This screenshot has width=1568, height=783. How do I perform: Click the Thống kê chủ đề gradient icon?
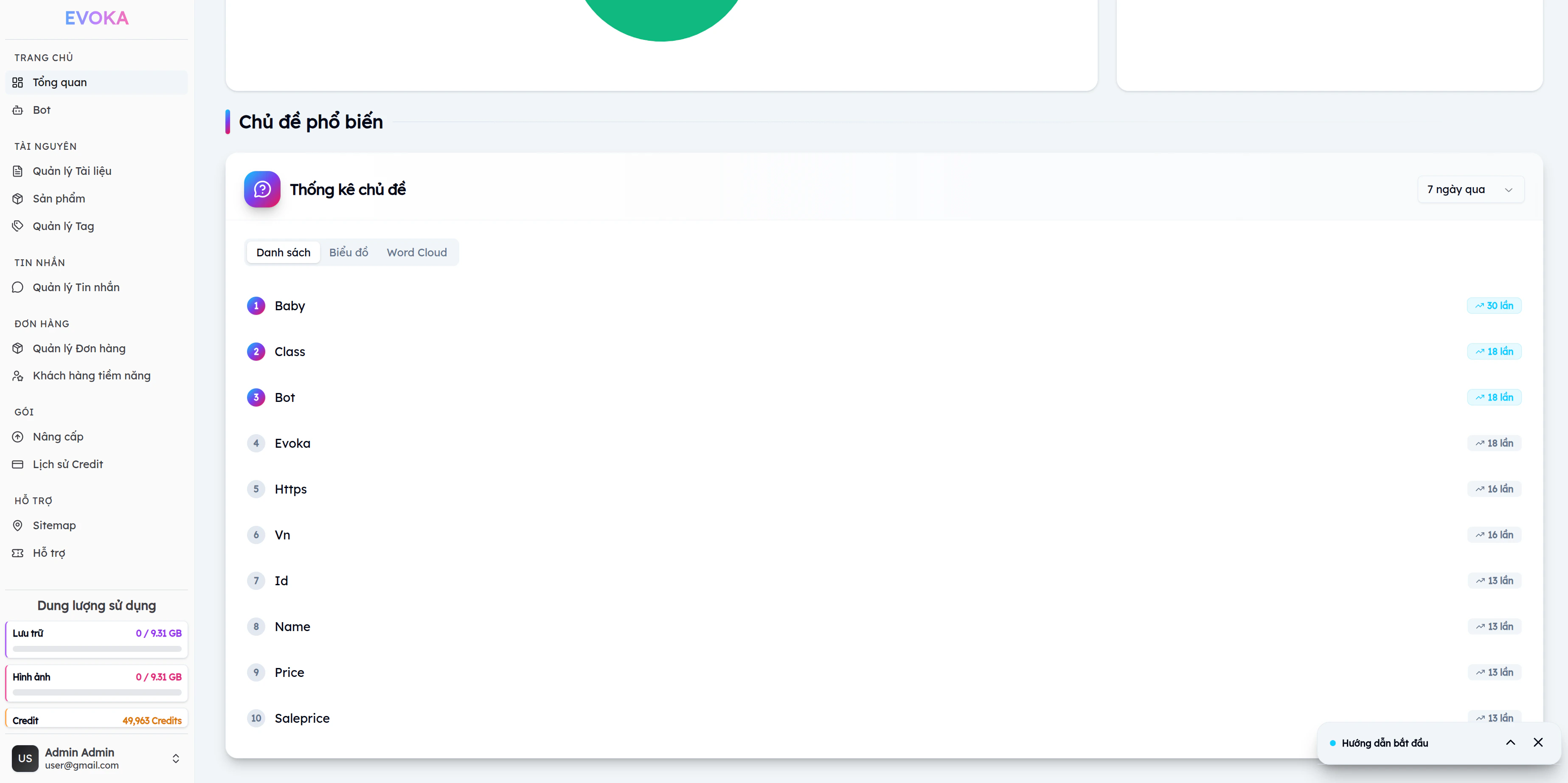[x=262, y=189]
